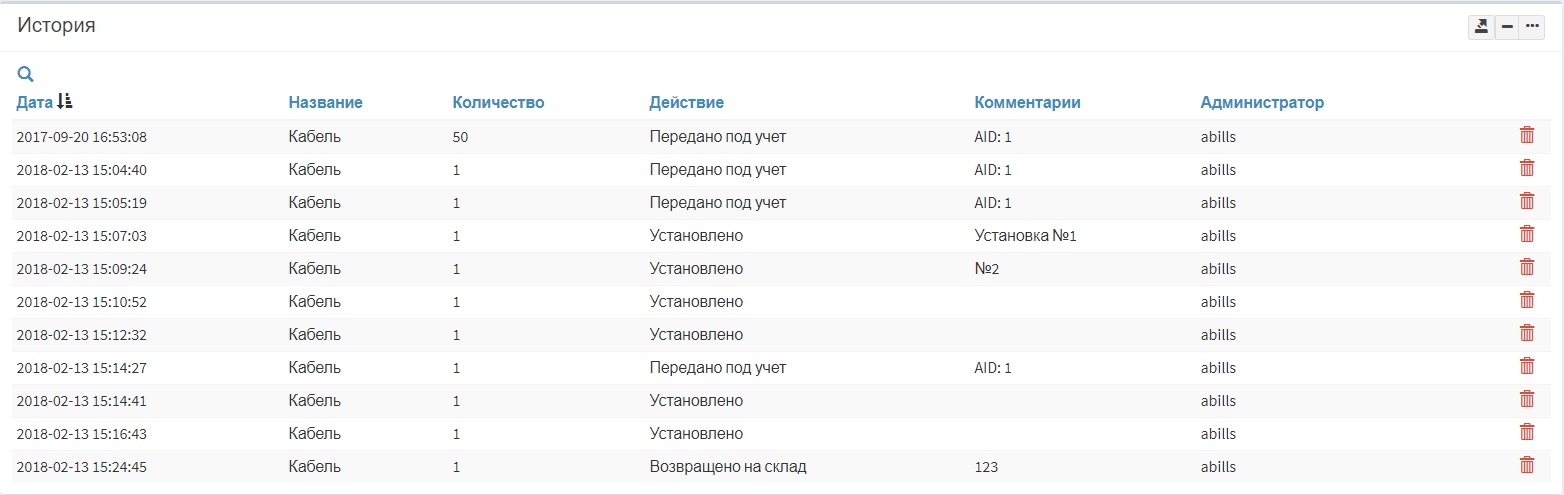Toggle the sort order icon next to Дата
The width and height of the screenshot is (1564, 495).
pos(65,101)
